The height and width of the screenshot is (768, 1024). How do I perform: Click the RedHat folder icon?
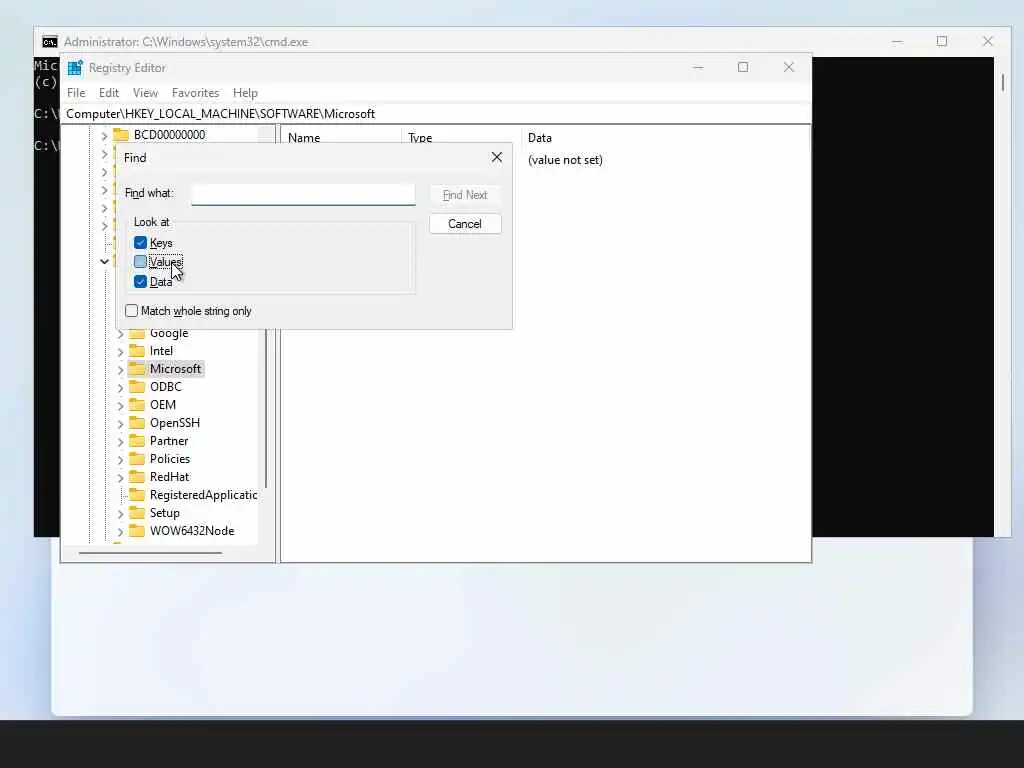[136, 477]
